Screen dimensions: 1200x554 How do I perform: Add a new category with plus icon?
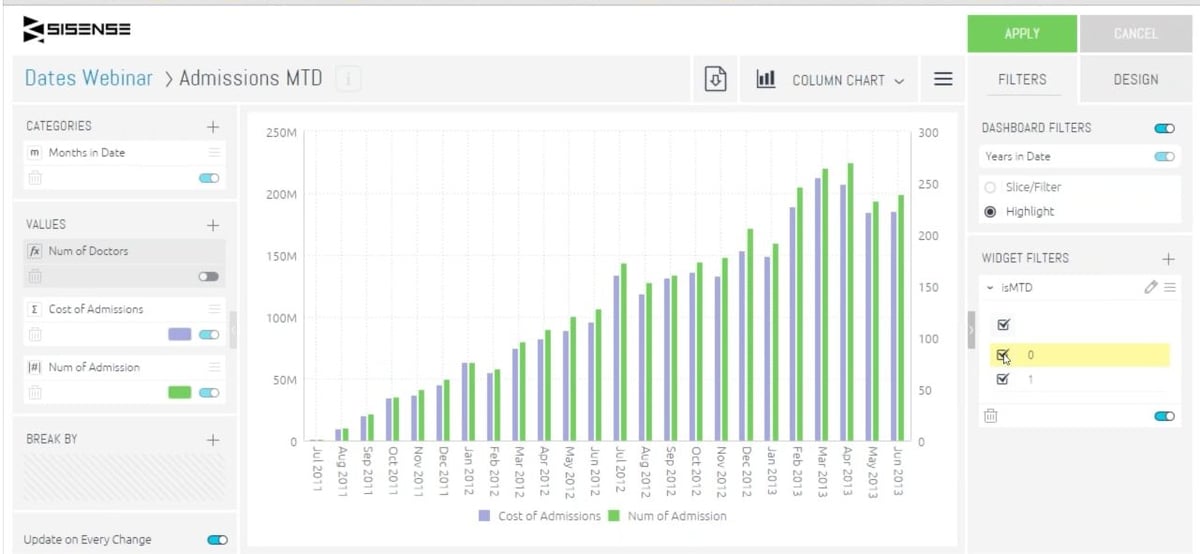point(212,127)
